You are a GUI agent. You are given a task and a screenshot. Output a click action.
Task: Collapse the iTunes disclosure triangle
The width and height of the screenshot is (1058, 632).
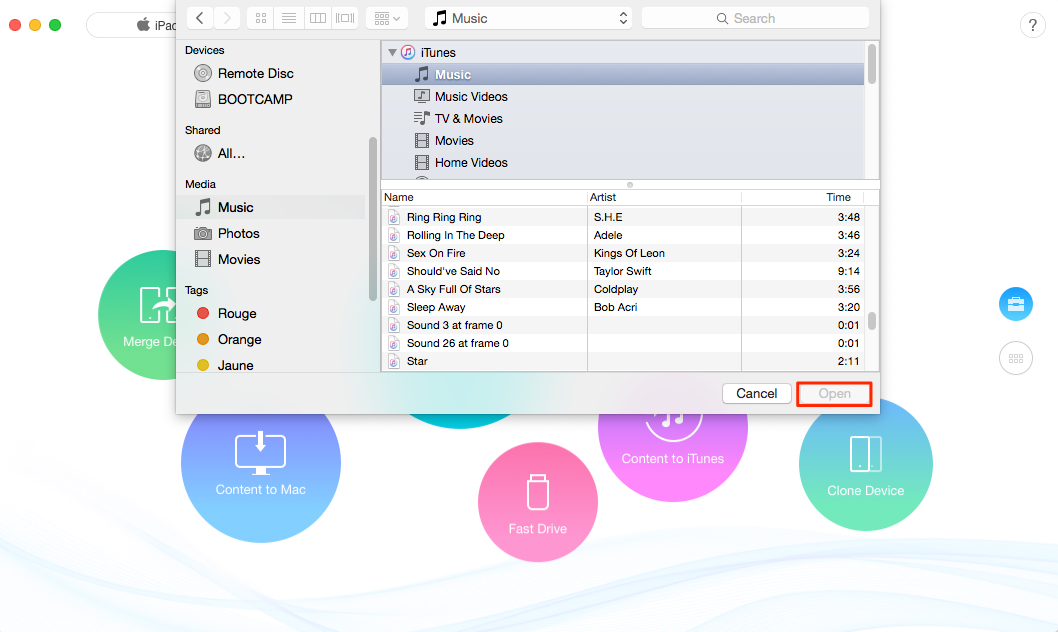click(392, 52)
